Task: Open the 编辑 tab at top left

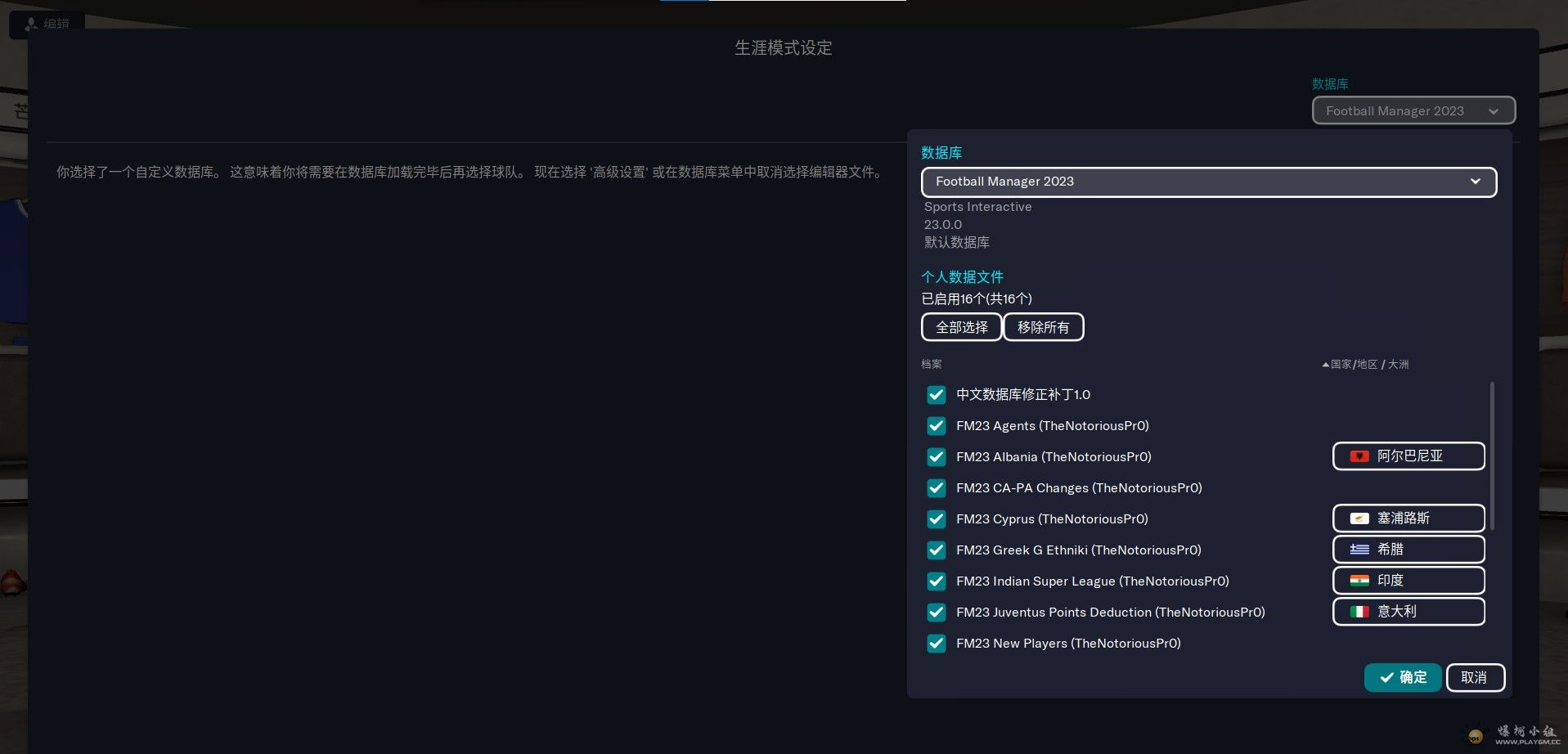Action: point(47,24)
